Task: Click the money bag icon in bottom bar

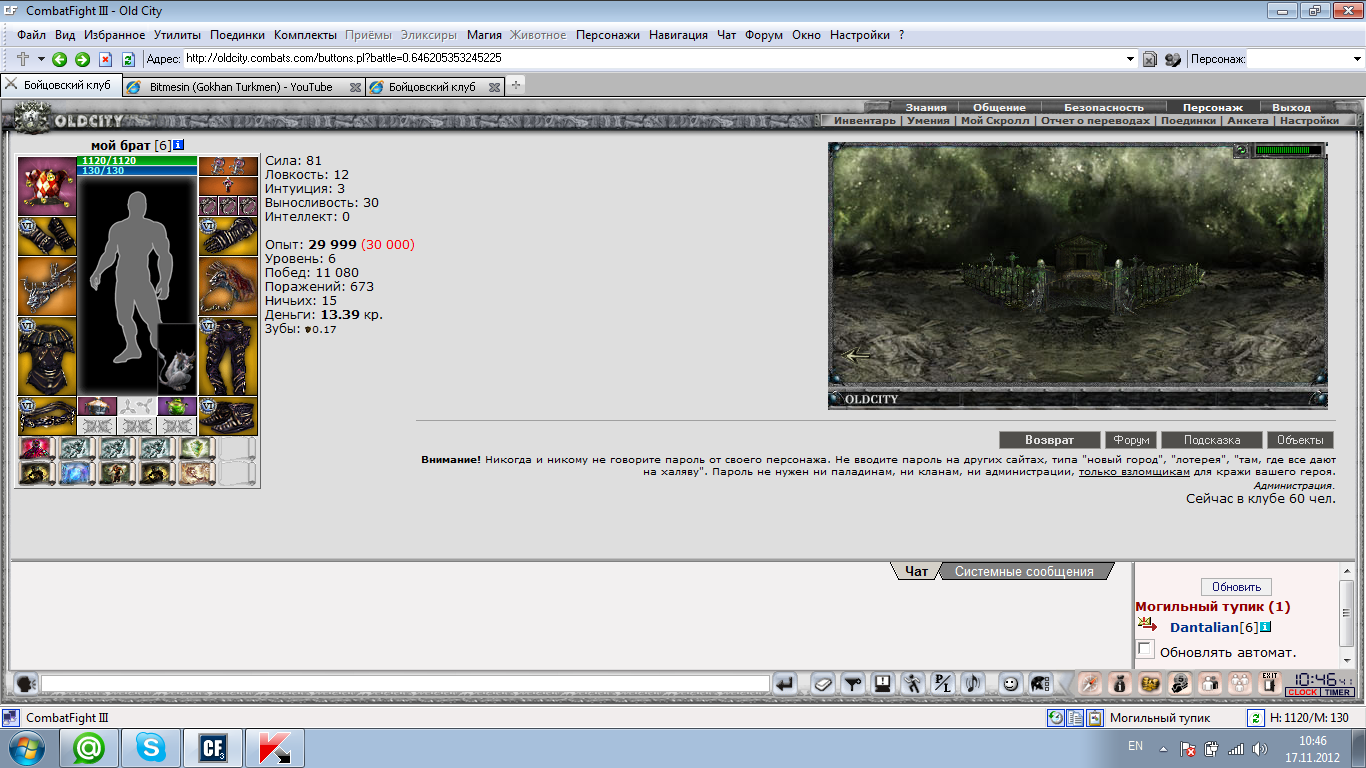Action: pos(1120,684)
